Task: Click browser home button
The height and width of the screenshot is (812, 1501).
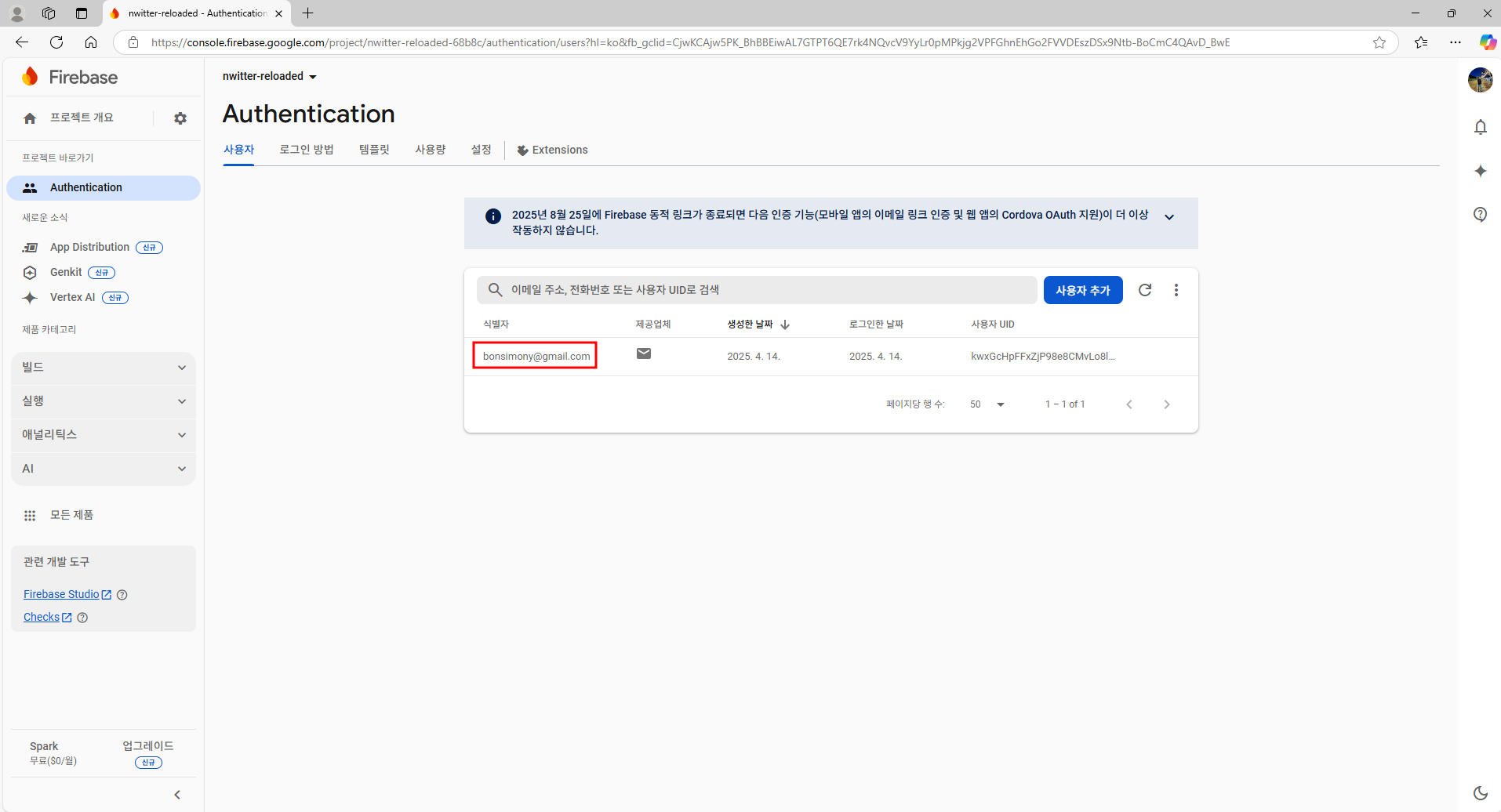Action: coord(91,42)
